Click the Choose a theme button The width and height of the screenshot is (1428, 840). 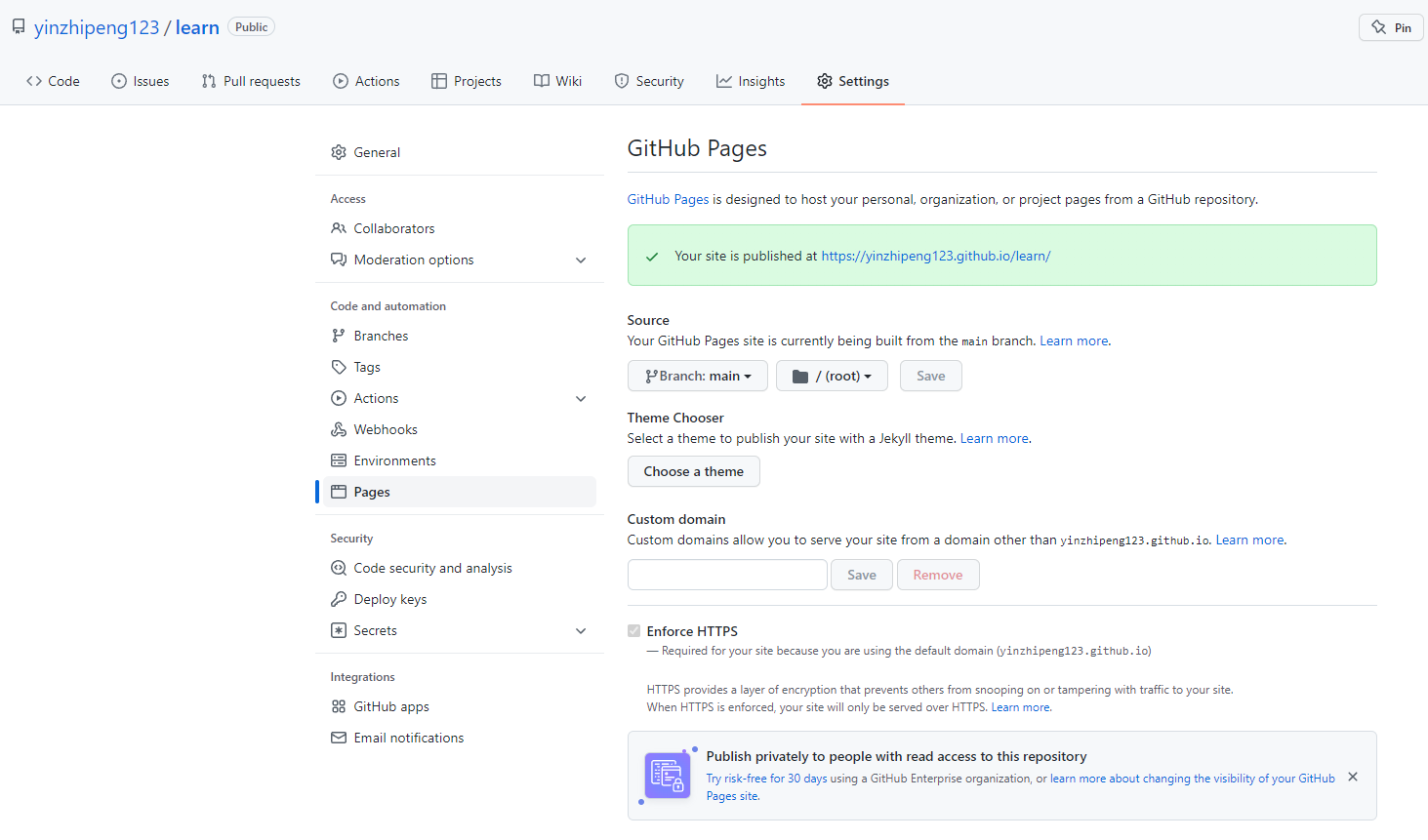[x=694, y=471]
